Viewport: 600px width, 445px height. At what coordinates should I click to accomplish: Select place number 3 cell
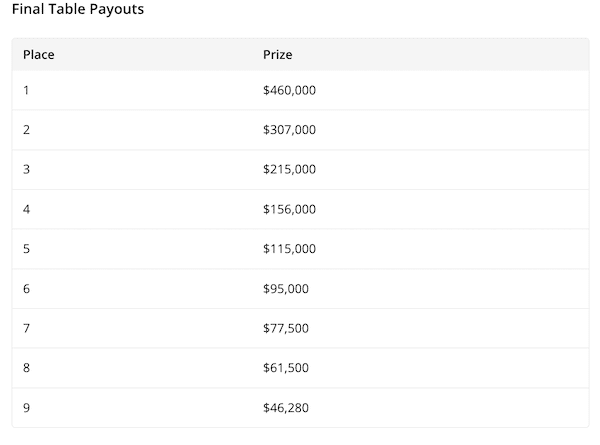pyautogui.click(x=27, y=169)
